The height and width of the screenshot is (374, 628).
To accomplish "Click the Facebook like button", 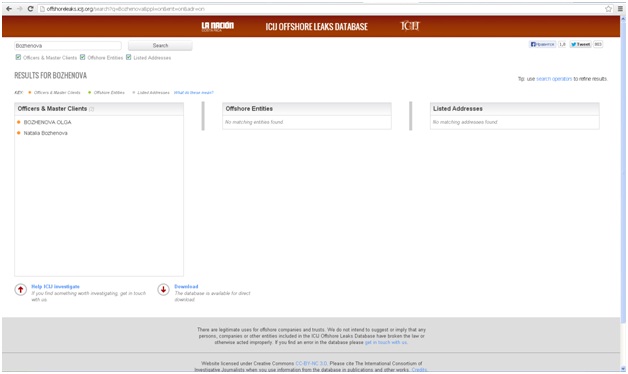I will (543, 44).
